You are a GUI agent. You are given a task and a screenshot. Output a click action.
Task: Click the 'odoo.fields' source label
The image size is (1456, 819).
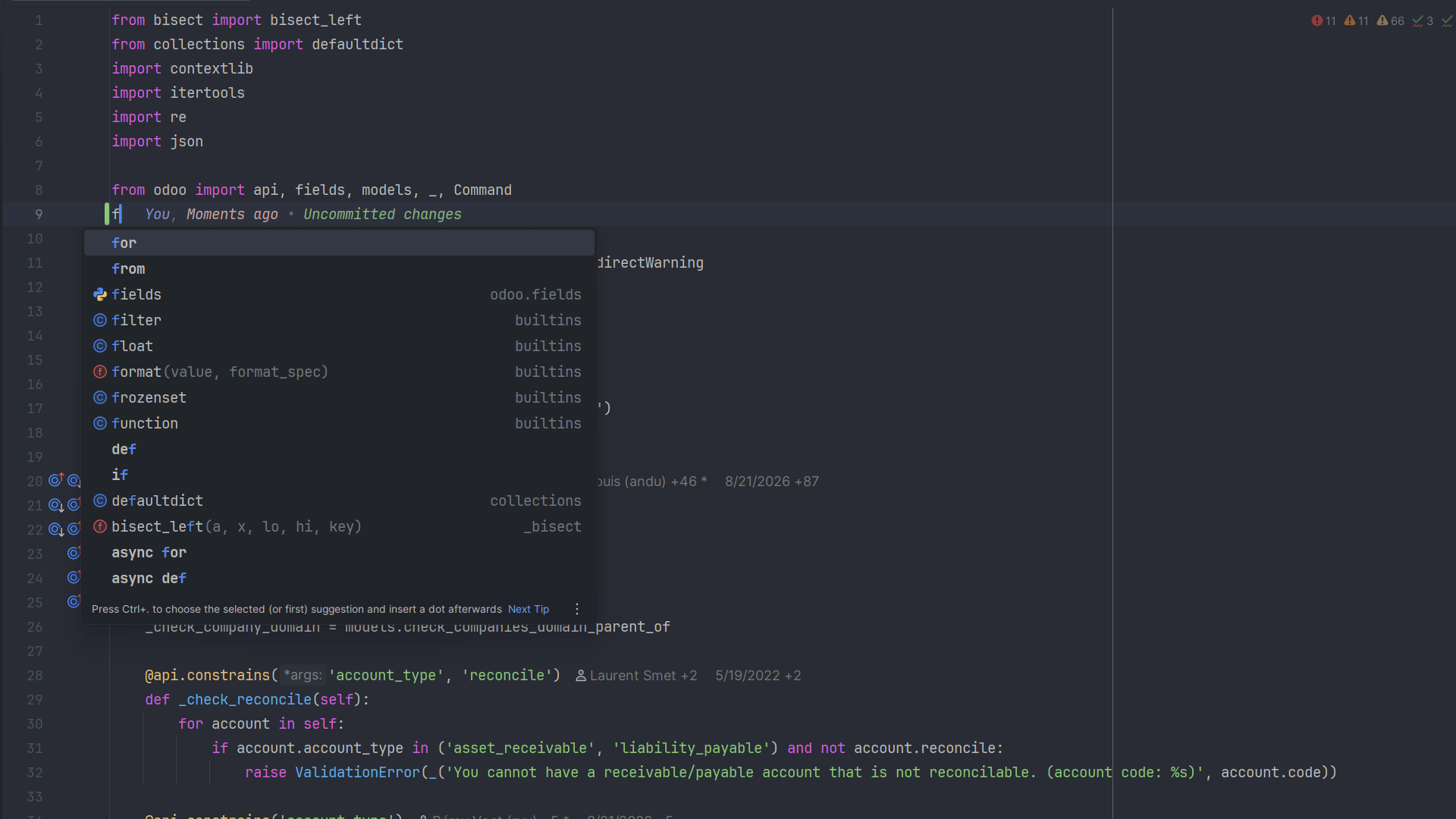point(535,294)
